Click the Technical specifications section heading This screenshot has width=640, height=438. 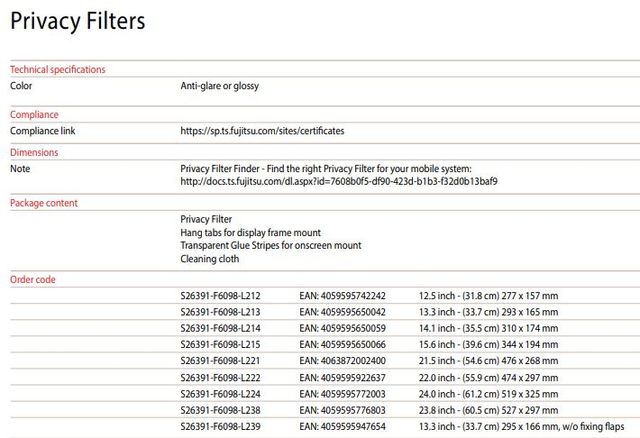[57, 69]
